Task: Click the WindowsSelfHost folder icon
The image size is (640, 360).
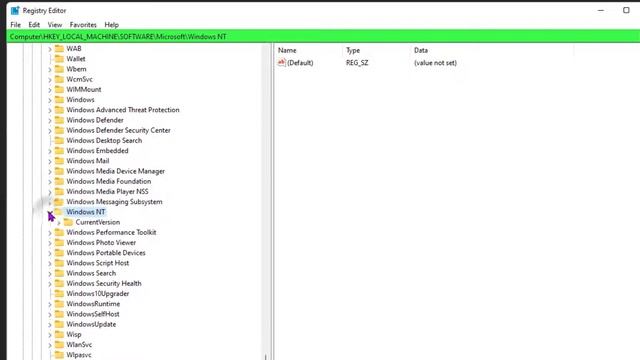Action: [59, 314]
